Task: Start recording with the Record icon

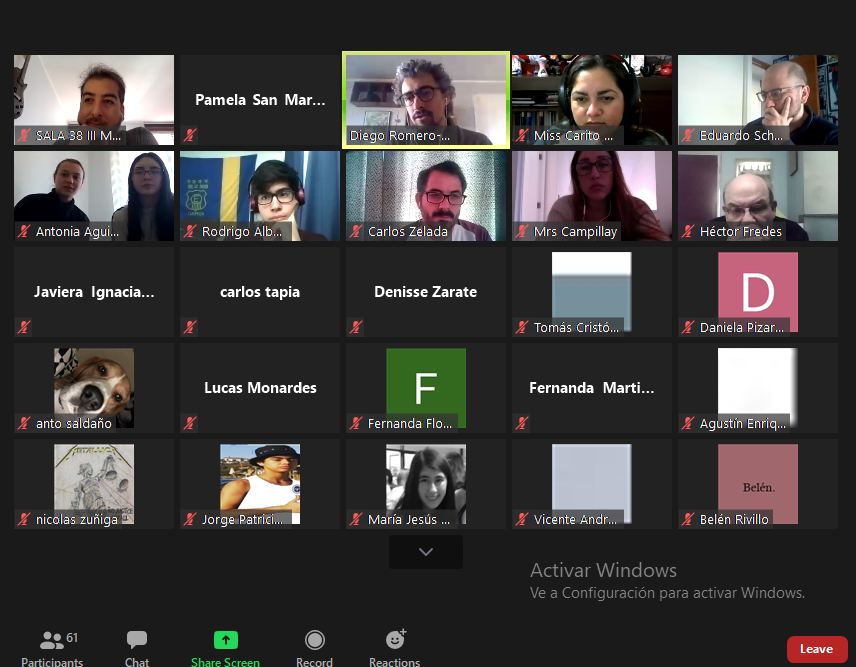Action: [x=314, y=641]
